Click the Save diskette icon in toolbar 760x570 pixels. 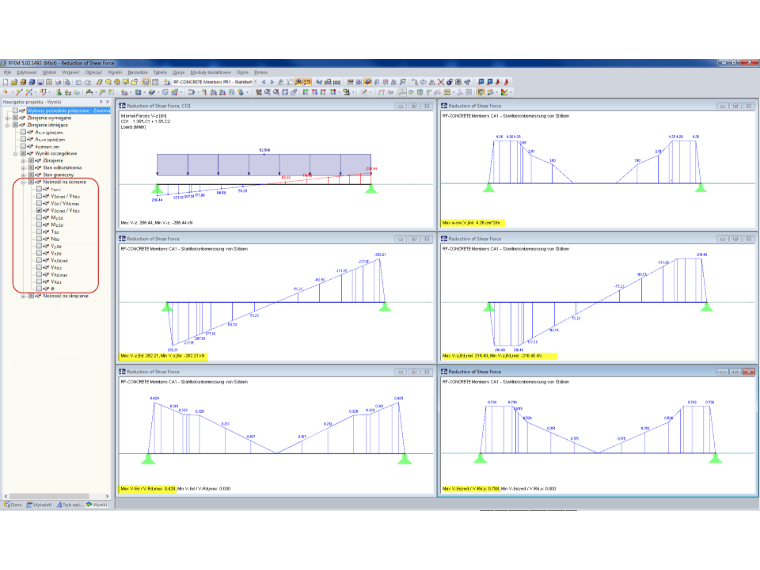pyautogui.click(x=40, y=82)
